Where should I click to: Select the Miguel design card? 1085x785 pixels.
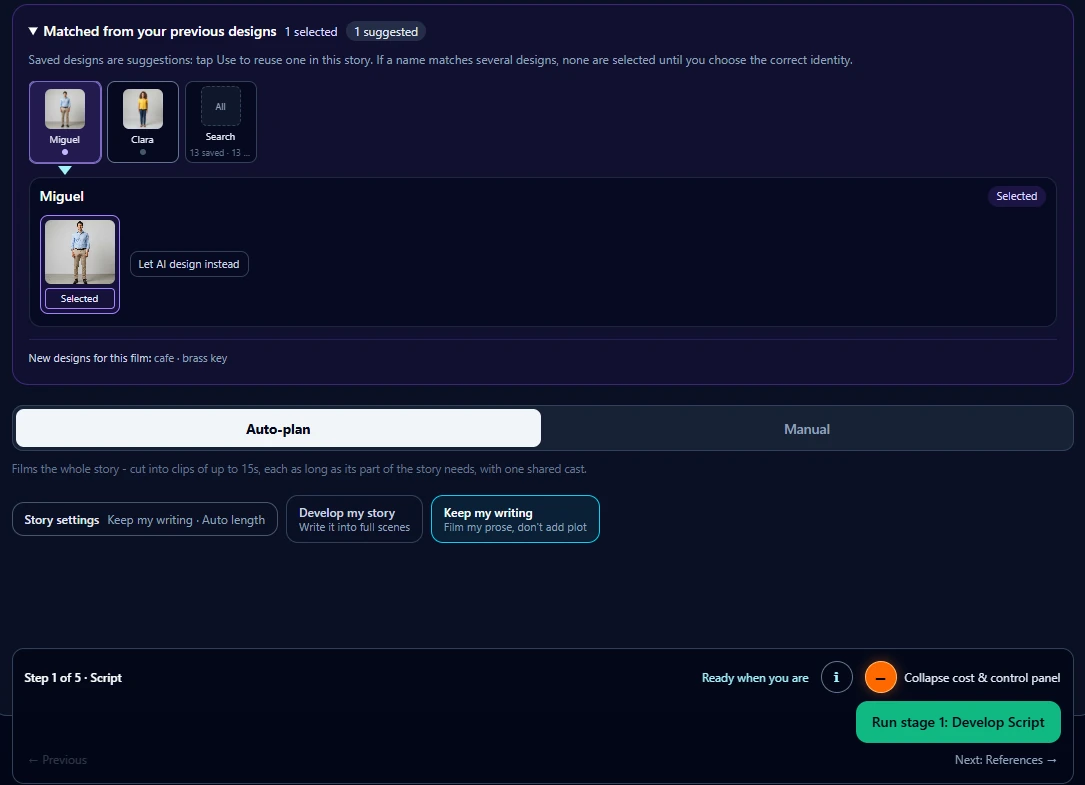pyautogui.click(x=65, y=122)
